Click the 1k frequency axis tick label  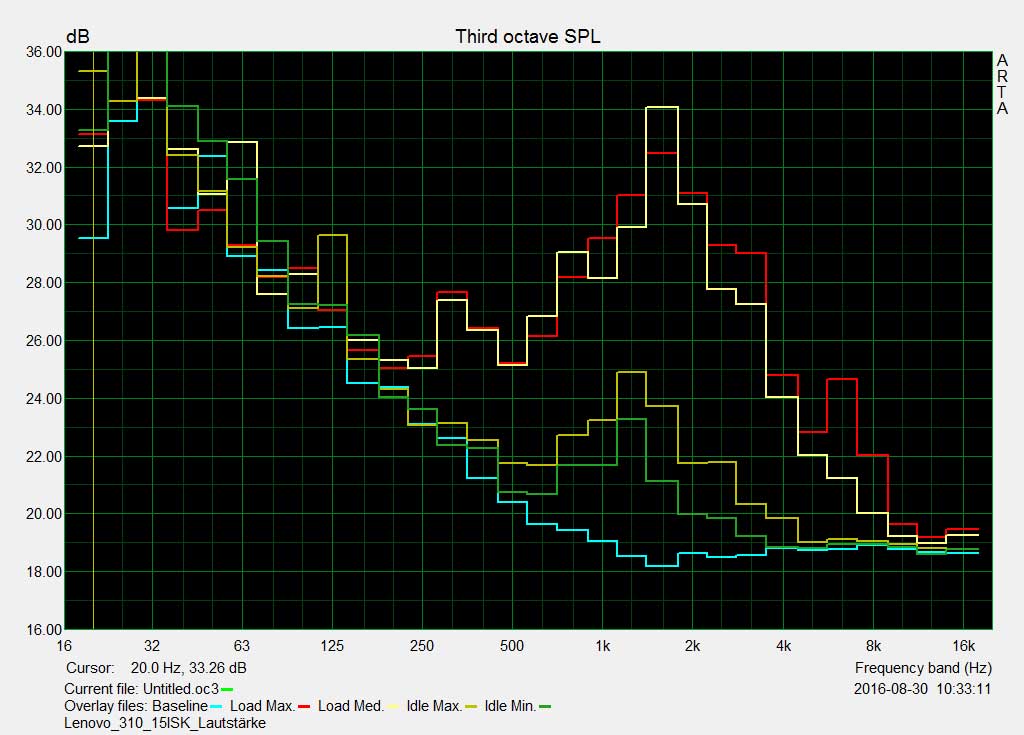pyautogui.click(x=602, y=646)
